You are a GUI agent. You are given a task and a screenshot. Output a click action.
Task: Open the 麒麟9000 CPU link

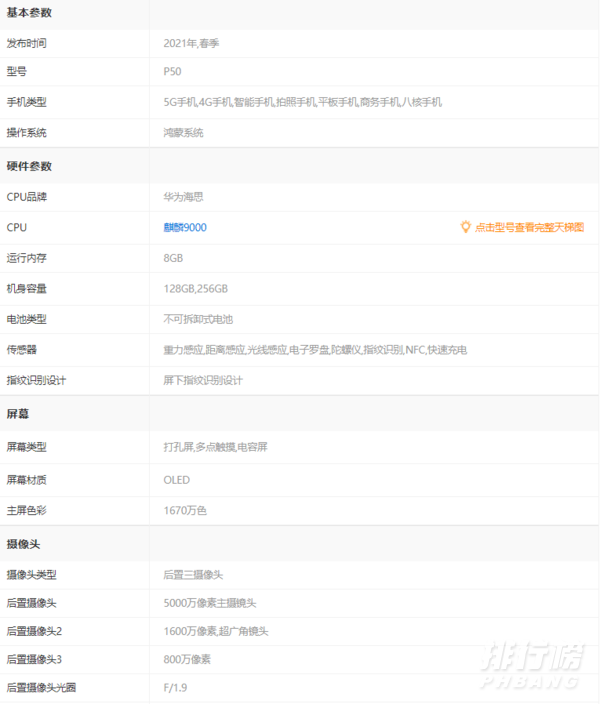click(x=185, y=228)
